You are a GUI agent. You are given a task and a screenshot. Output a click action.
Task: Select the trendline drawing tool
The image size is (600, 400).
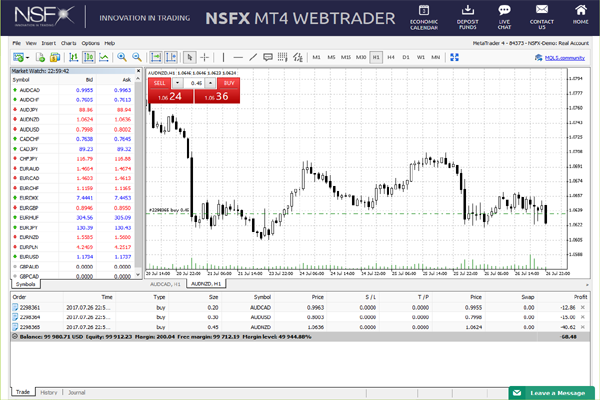[x=253, y=57]
